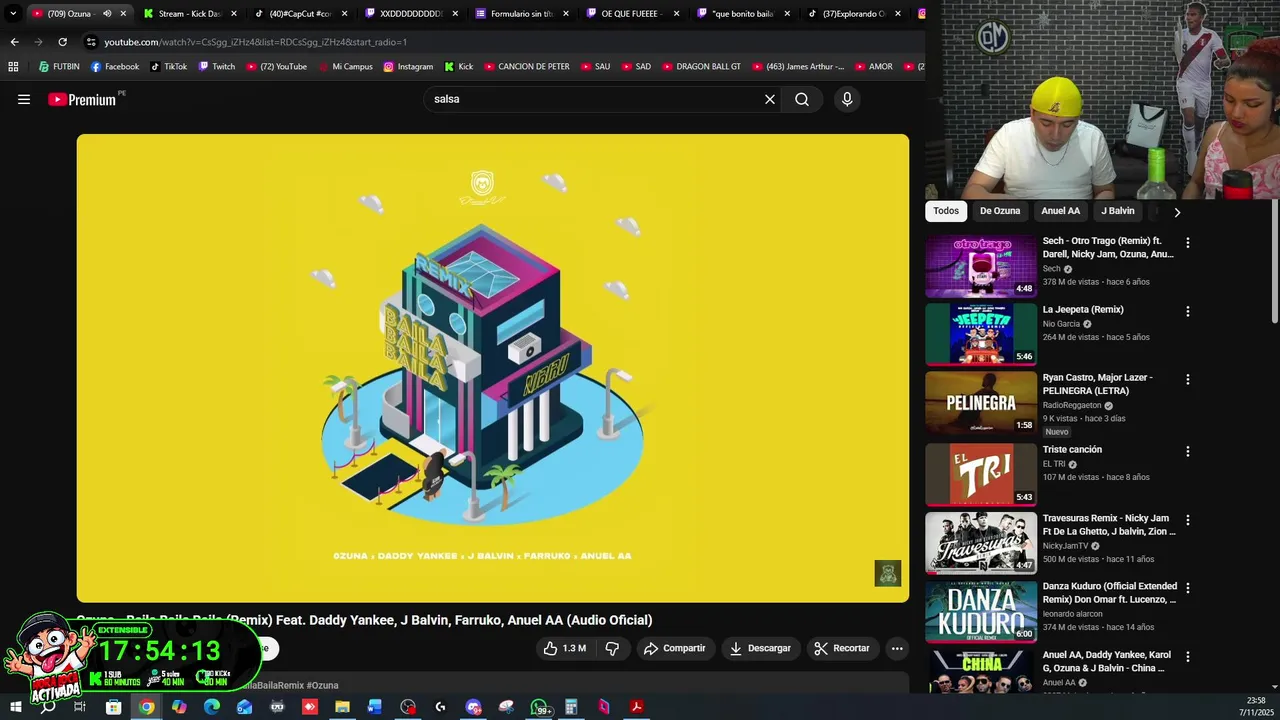Open the video's more actions menu
The height and width of the screenshot is (720, 1280).
pyautogui.click(x=897, y=648)
